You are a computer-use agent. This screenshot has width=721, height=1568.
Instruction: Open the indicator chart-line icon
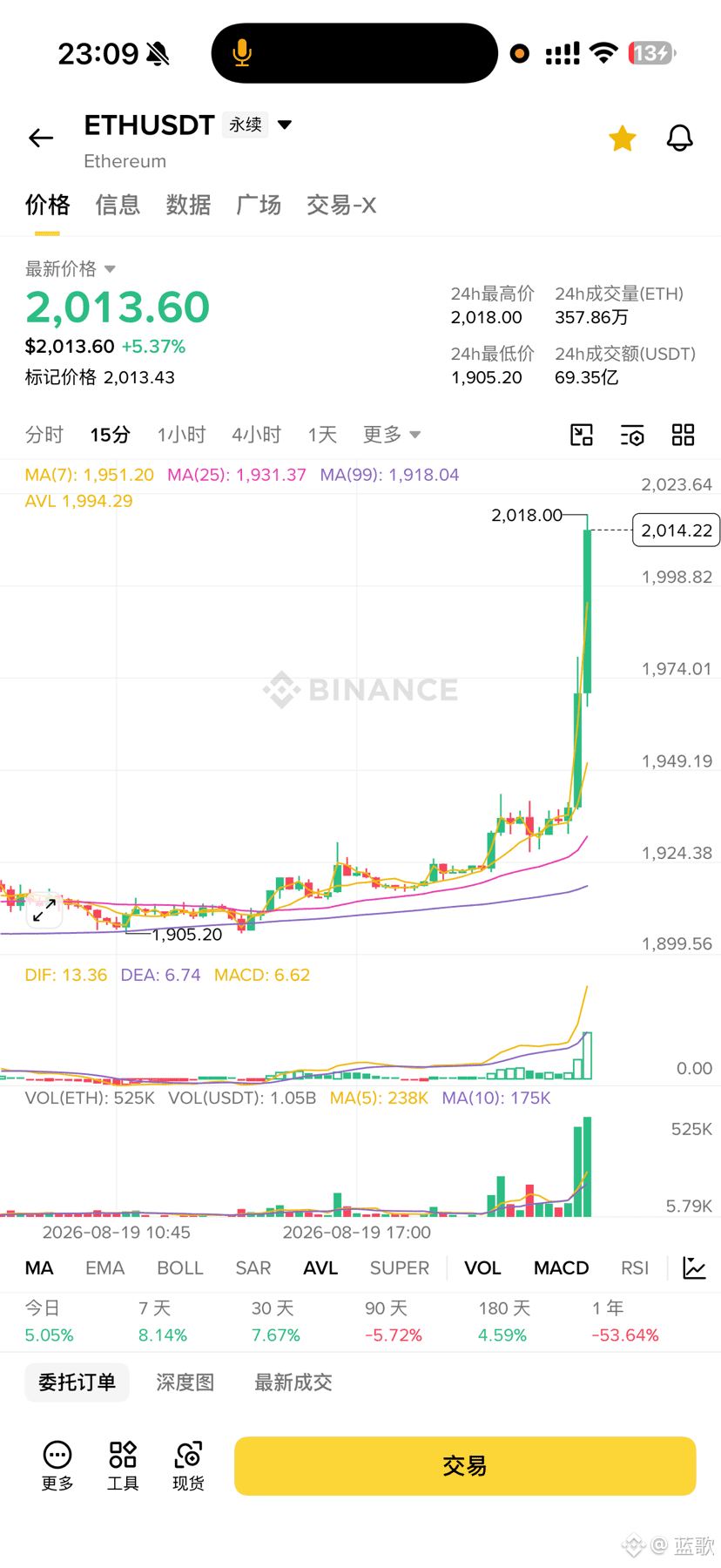[694, 1268]
